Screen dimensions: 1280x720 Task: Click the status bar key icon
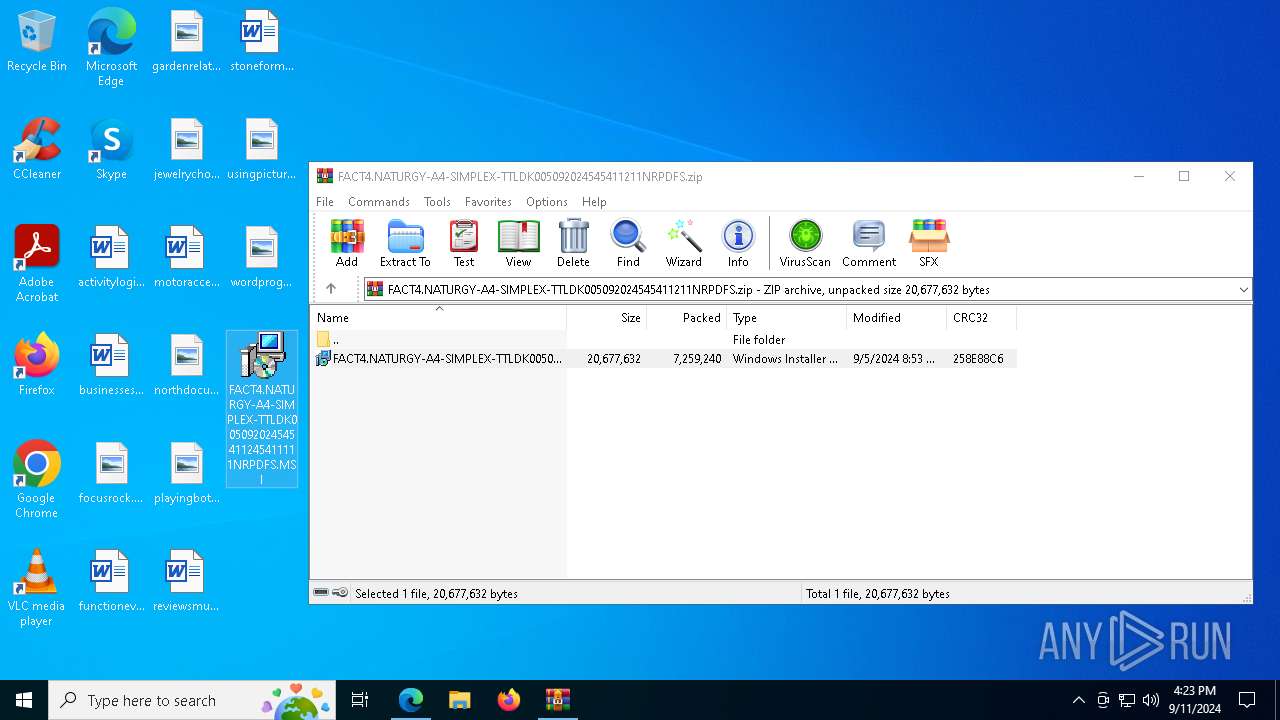[340, 593]
